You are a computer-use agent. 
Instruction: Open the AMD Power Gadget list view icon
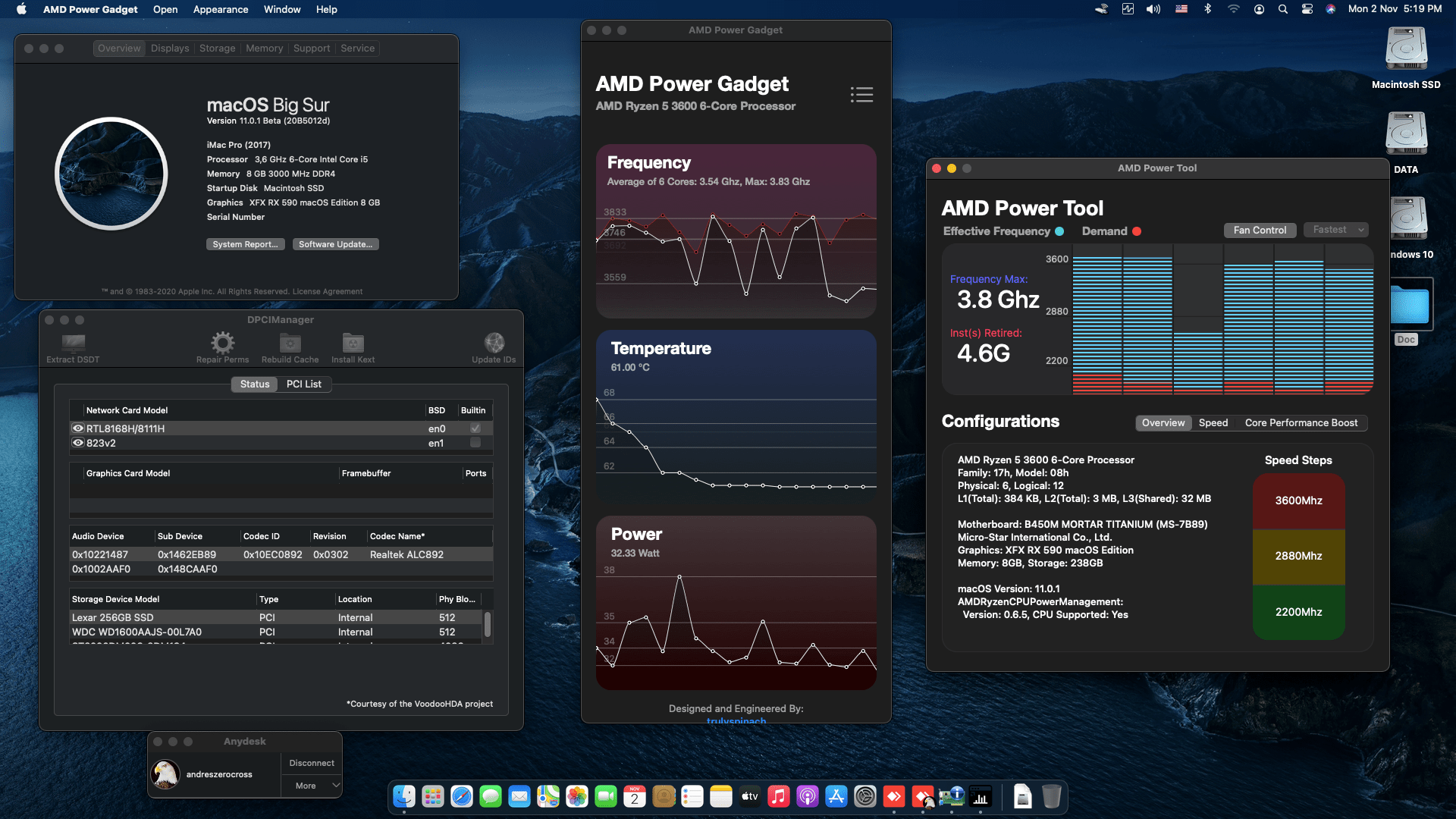[x=861, y=94]
